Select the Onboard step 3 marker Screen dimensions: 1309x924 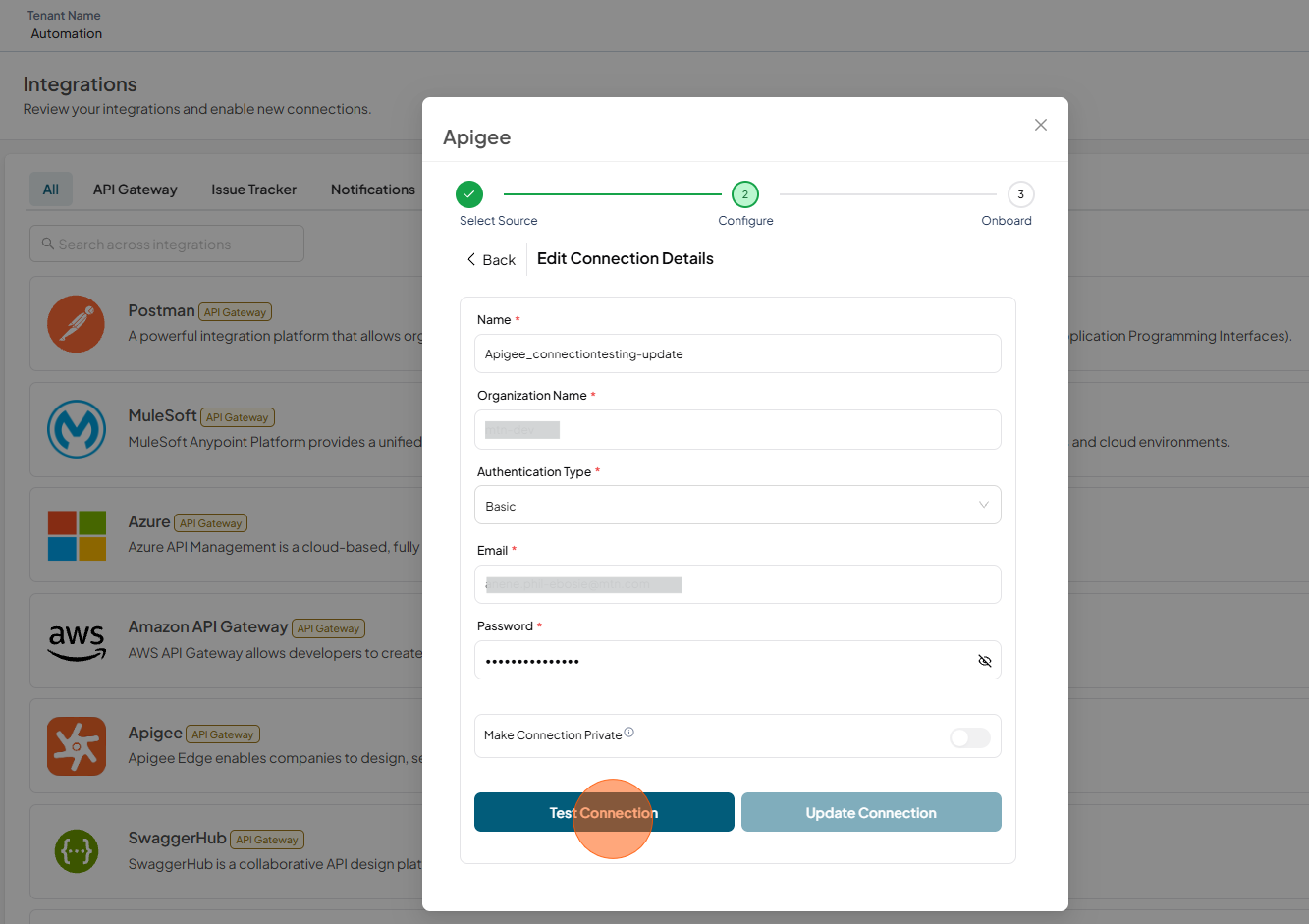point(1020,194)
